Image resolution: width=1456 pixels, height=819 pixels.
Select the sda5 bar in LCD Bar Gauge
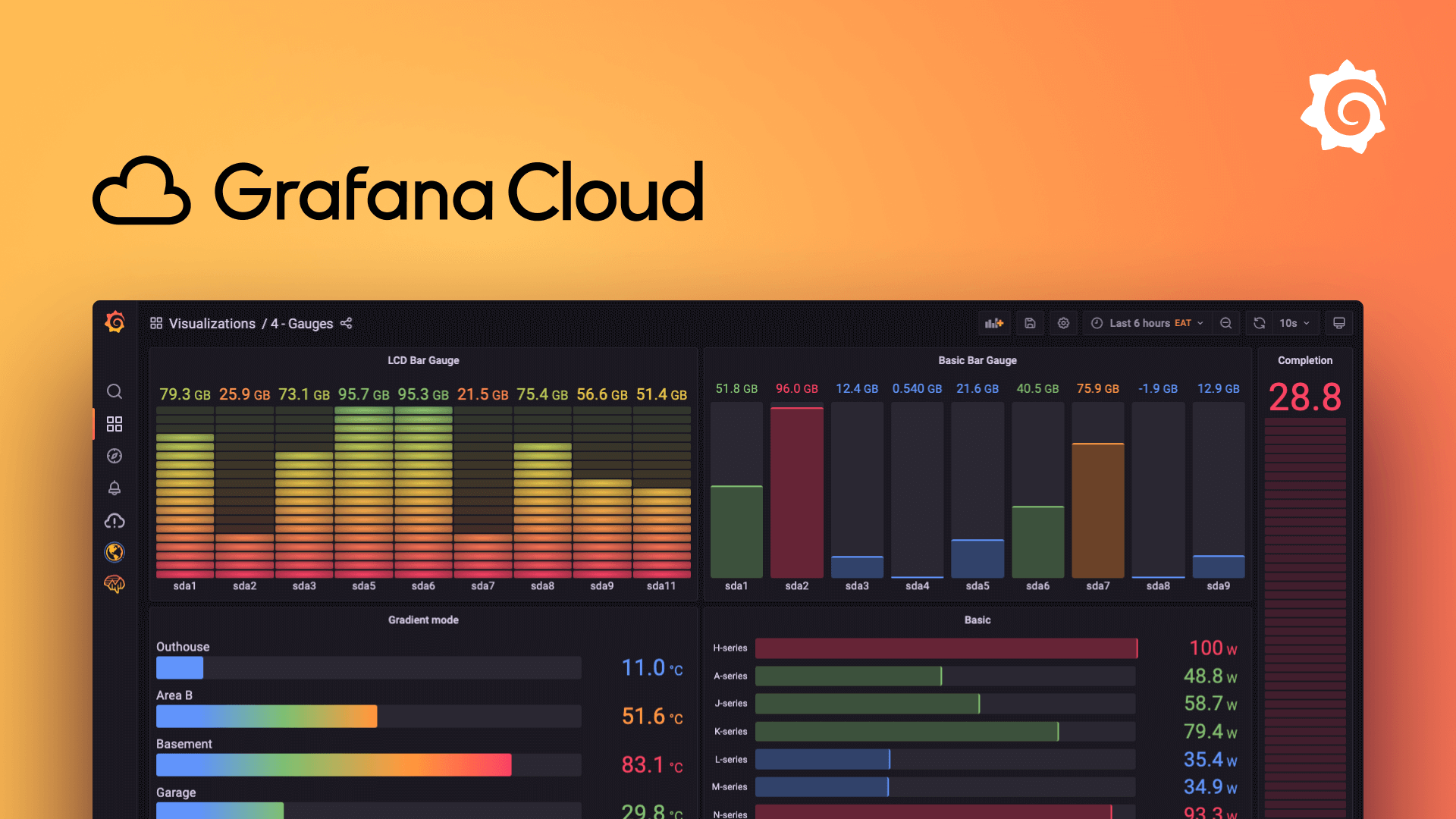tap(362, 490)
